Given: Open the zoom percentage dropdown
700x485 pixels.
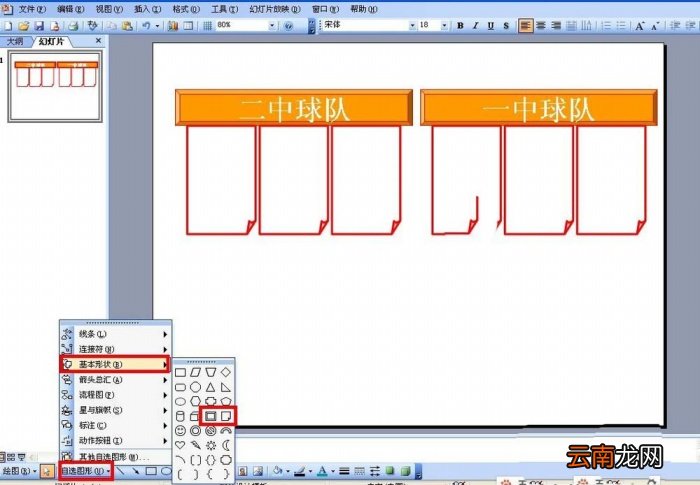Looking at the screenshot, I should click(x=272, y=26).
